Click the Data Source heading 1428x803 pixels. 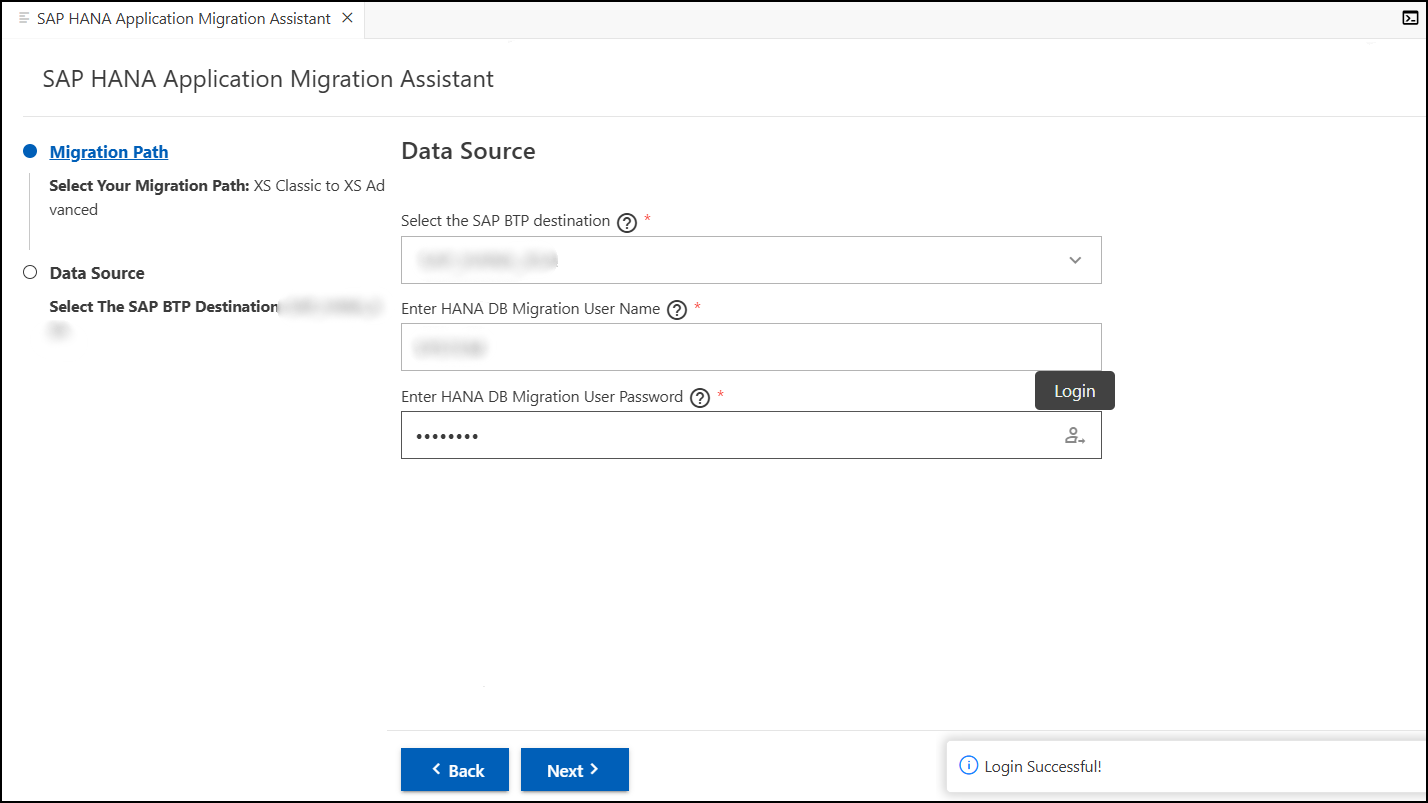468,151
